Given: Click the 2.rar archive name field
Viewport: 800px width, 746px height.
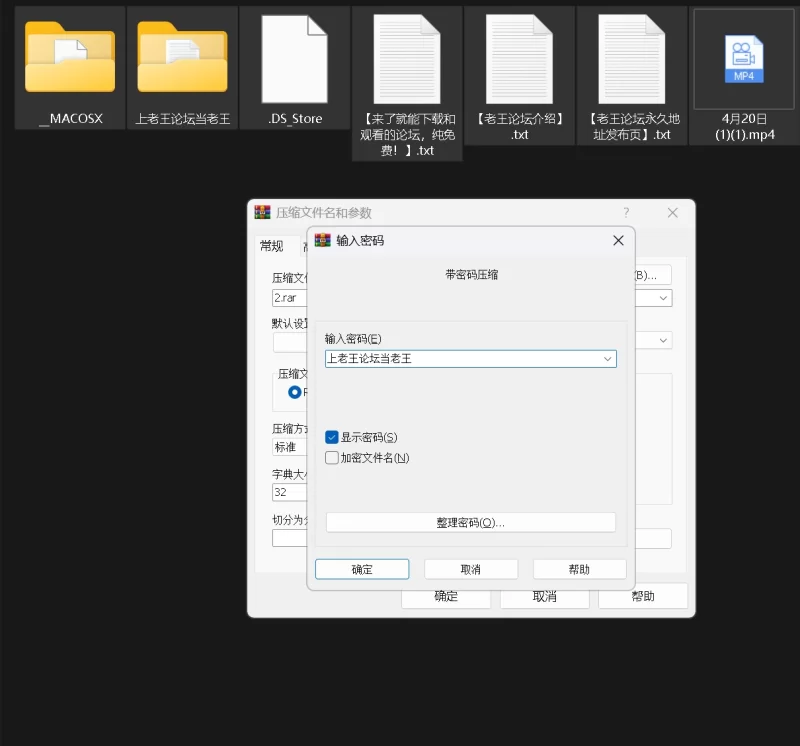Looking at the screenshot, I should 290,298.
